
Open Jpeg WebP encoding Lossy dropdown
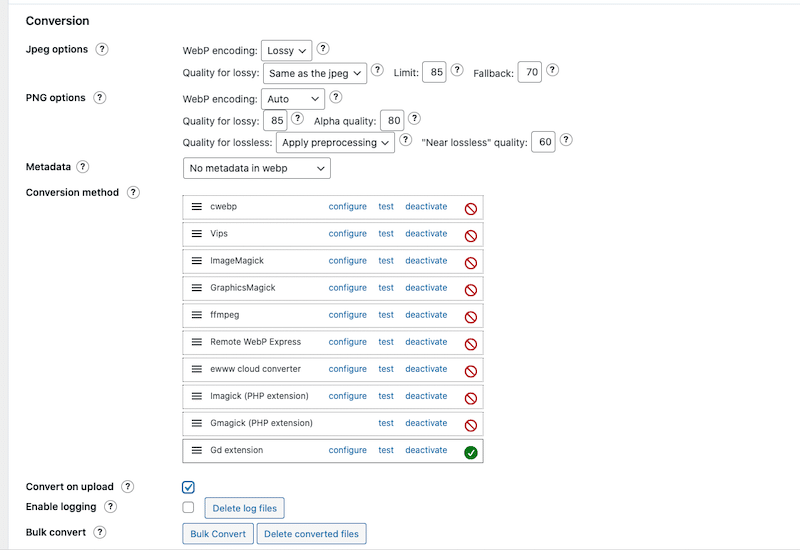tap(286, 51)
